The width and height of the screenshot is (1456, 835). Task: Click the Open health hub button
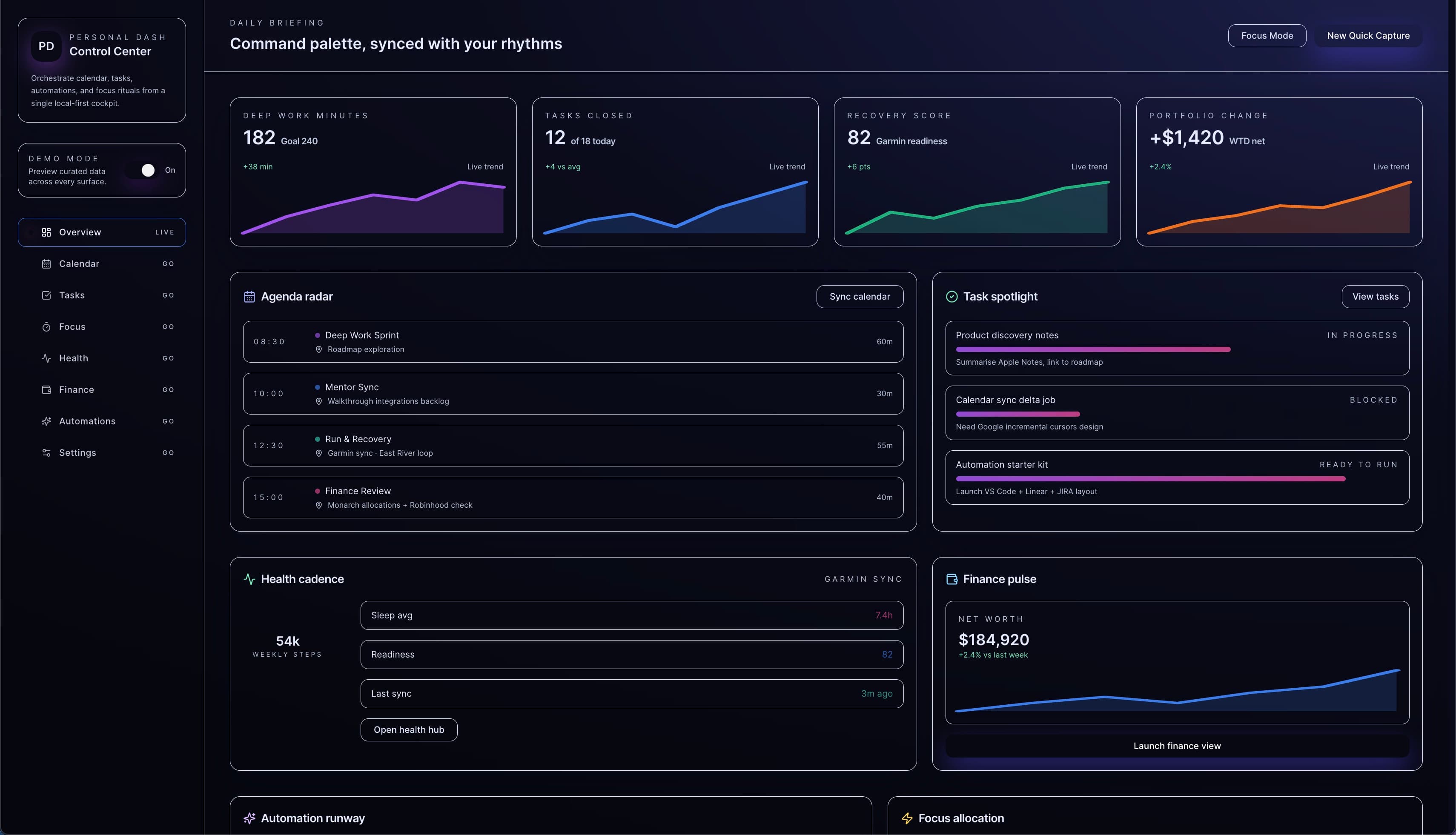coord(408,730)
